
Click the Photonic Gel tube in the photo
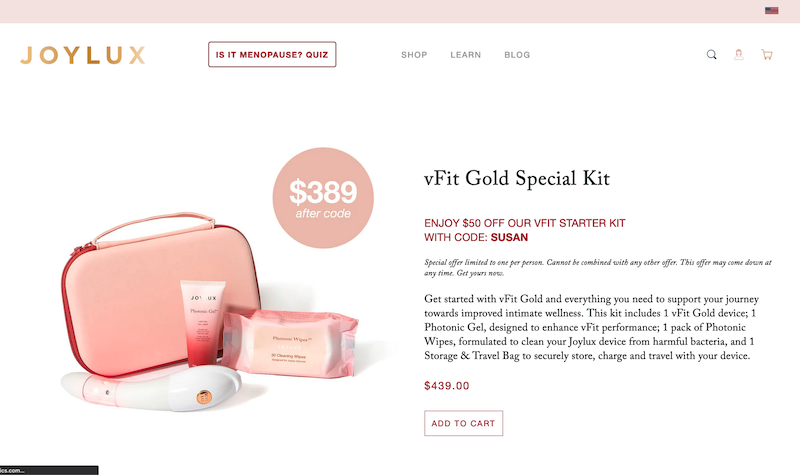point(203,324)
